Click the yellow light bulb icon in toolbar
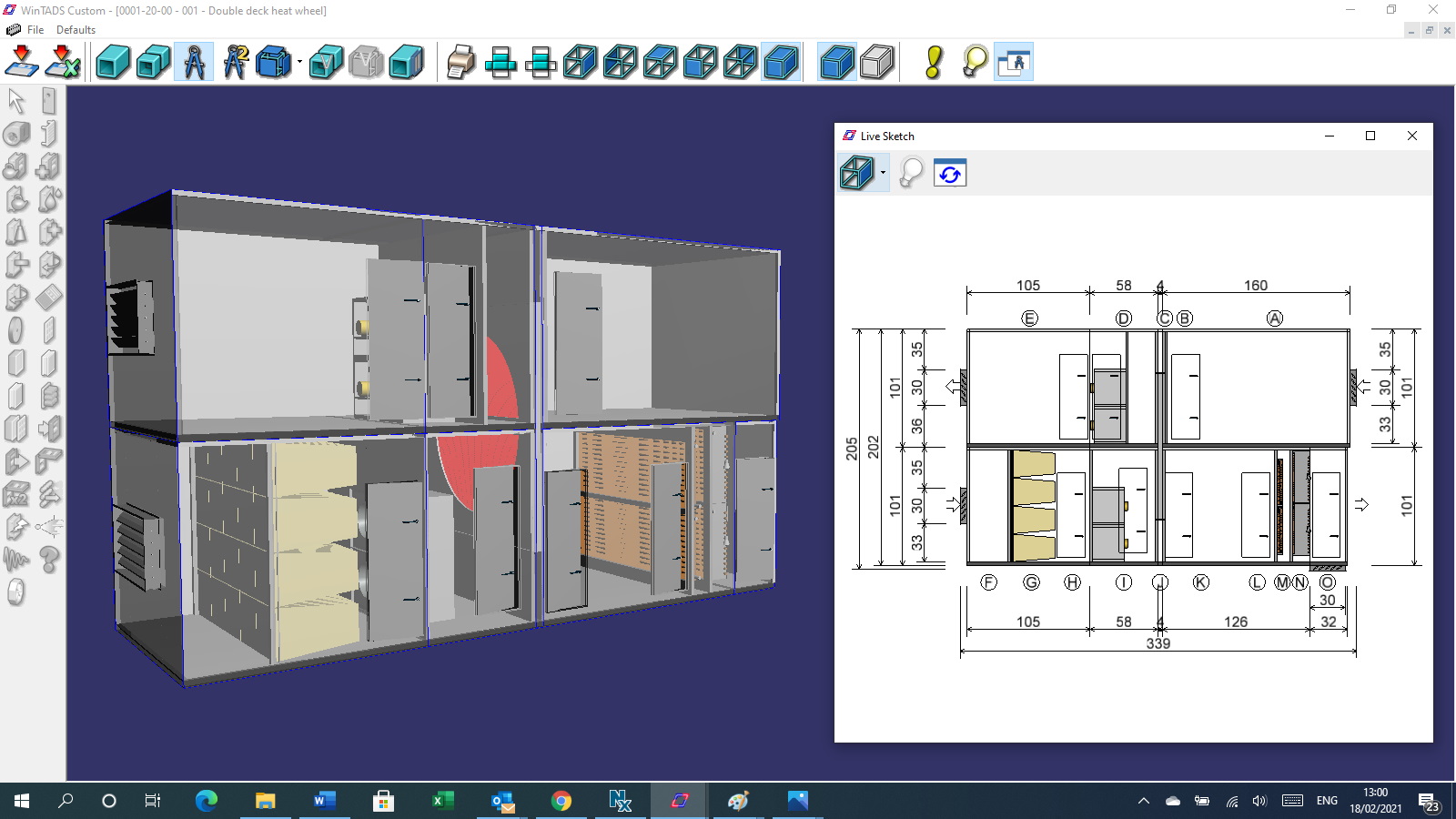 pos(974,62)
